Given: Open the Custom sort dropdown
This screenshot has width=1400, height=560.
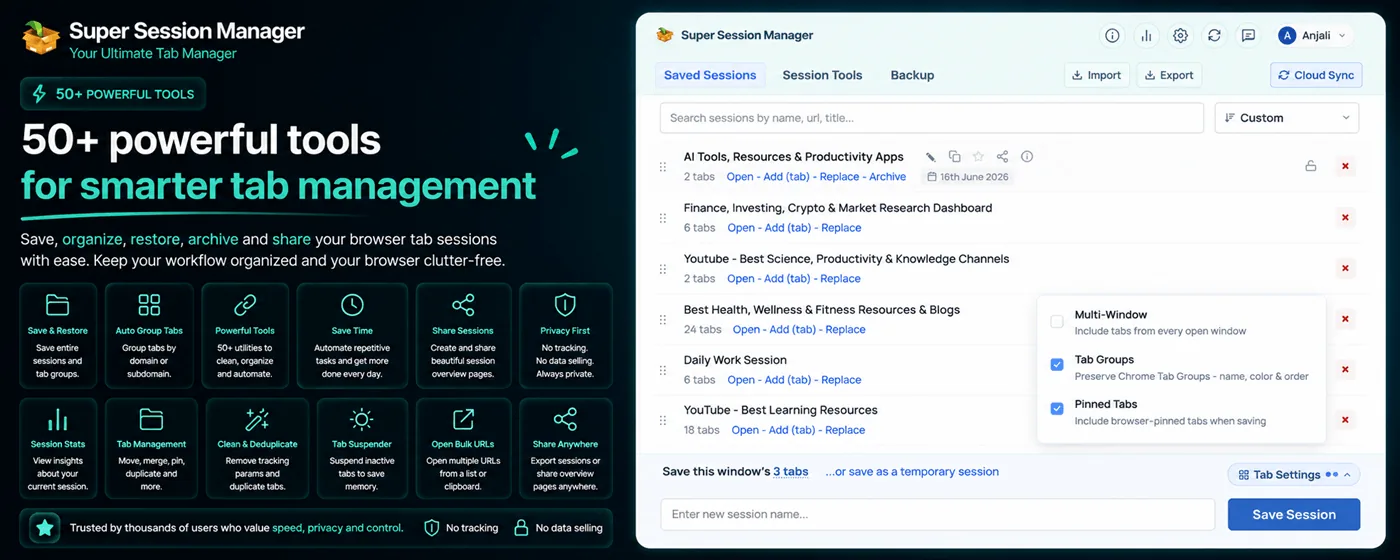Looking at the screenshot, I should (x=1287, y=118).
